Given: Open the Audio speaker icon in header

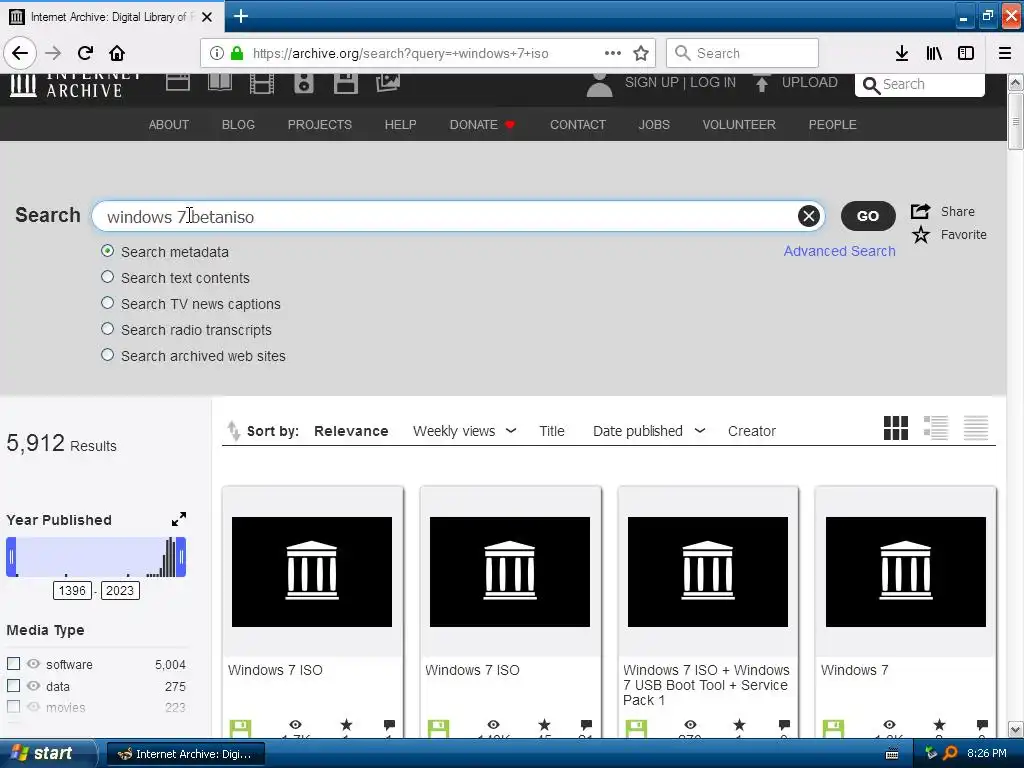Looking at the screenshot, I should [304, 84].
